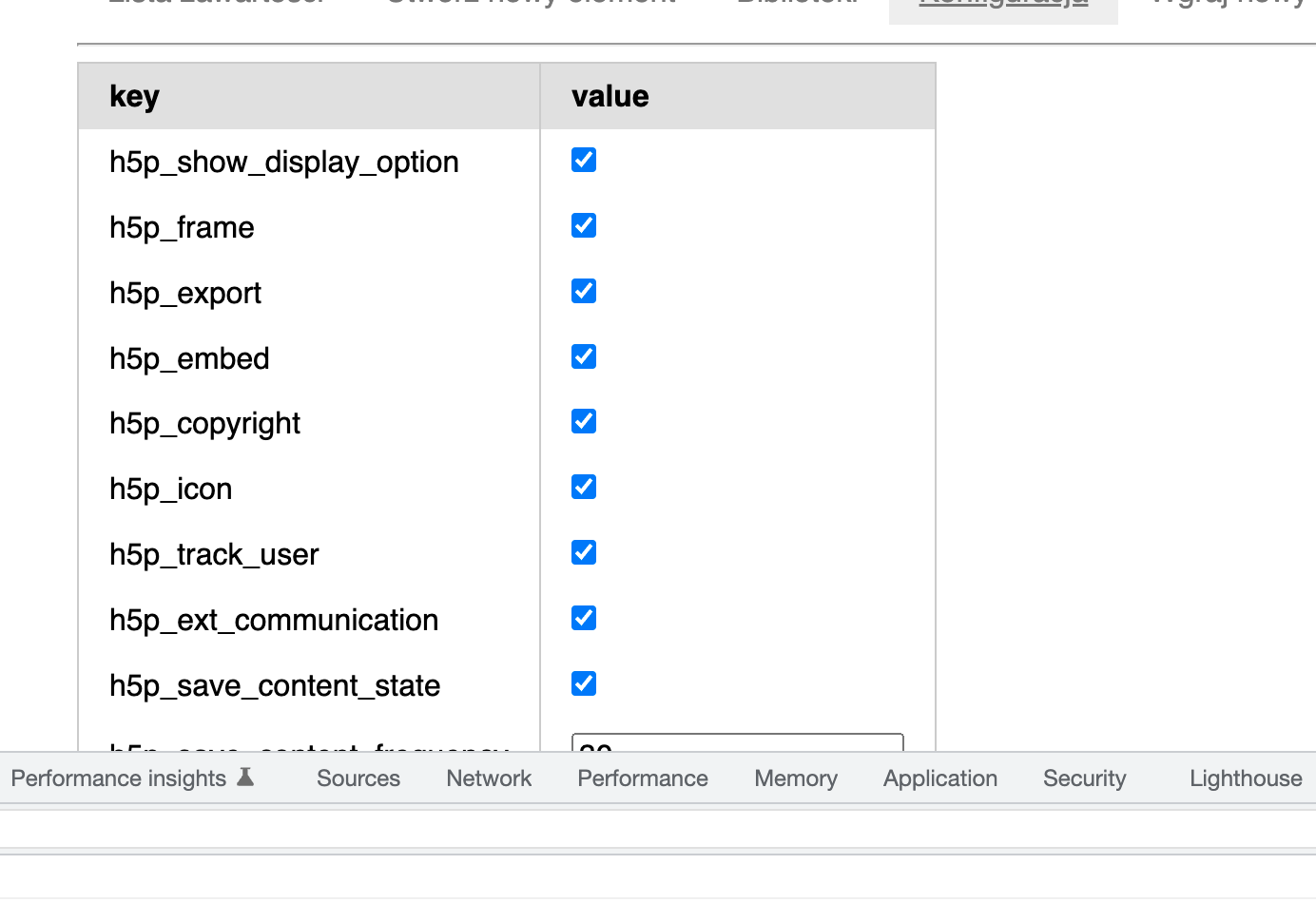1316x922 pixels.
Task: Select the Memory tab in DevTools
Action: (795, 778)
